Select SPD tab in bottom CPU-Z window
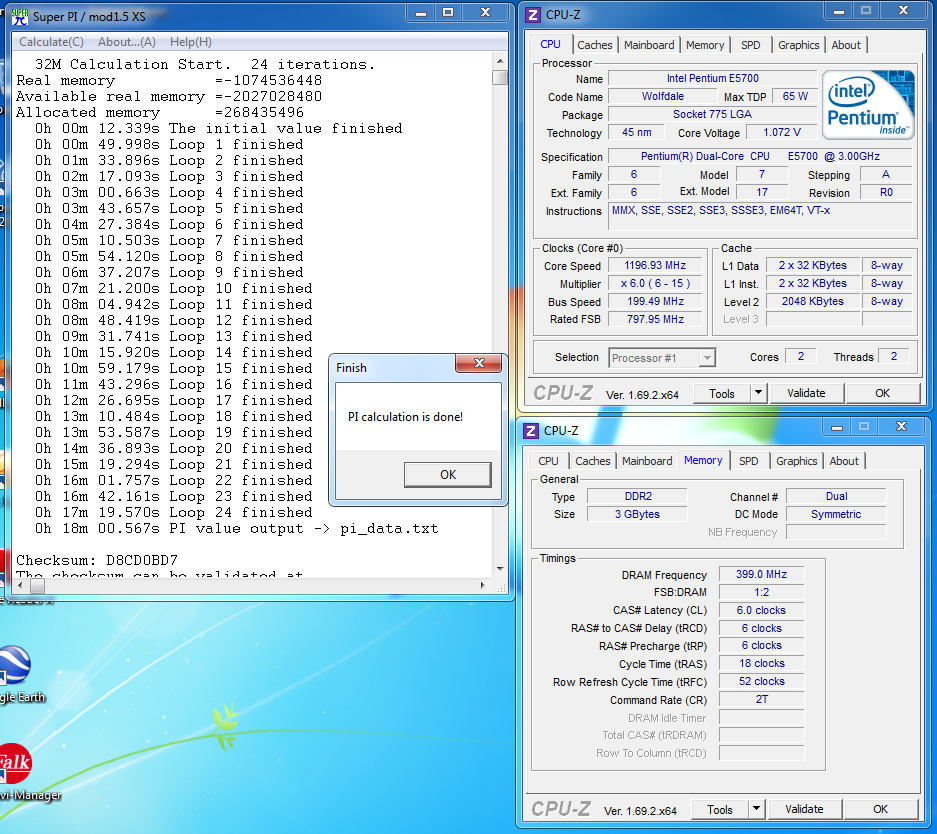937x834 pixels. coord(749,461)
